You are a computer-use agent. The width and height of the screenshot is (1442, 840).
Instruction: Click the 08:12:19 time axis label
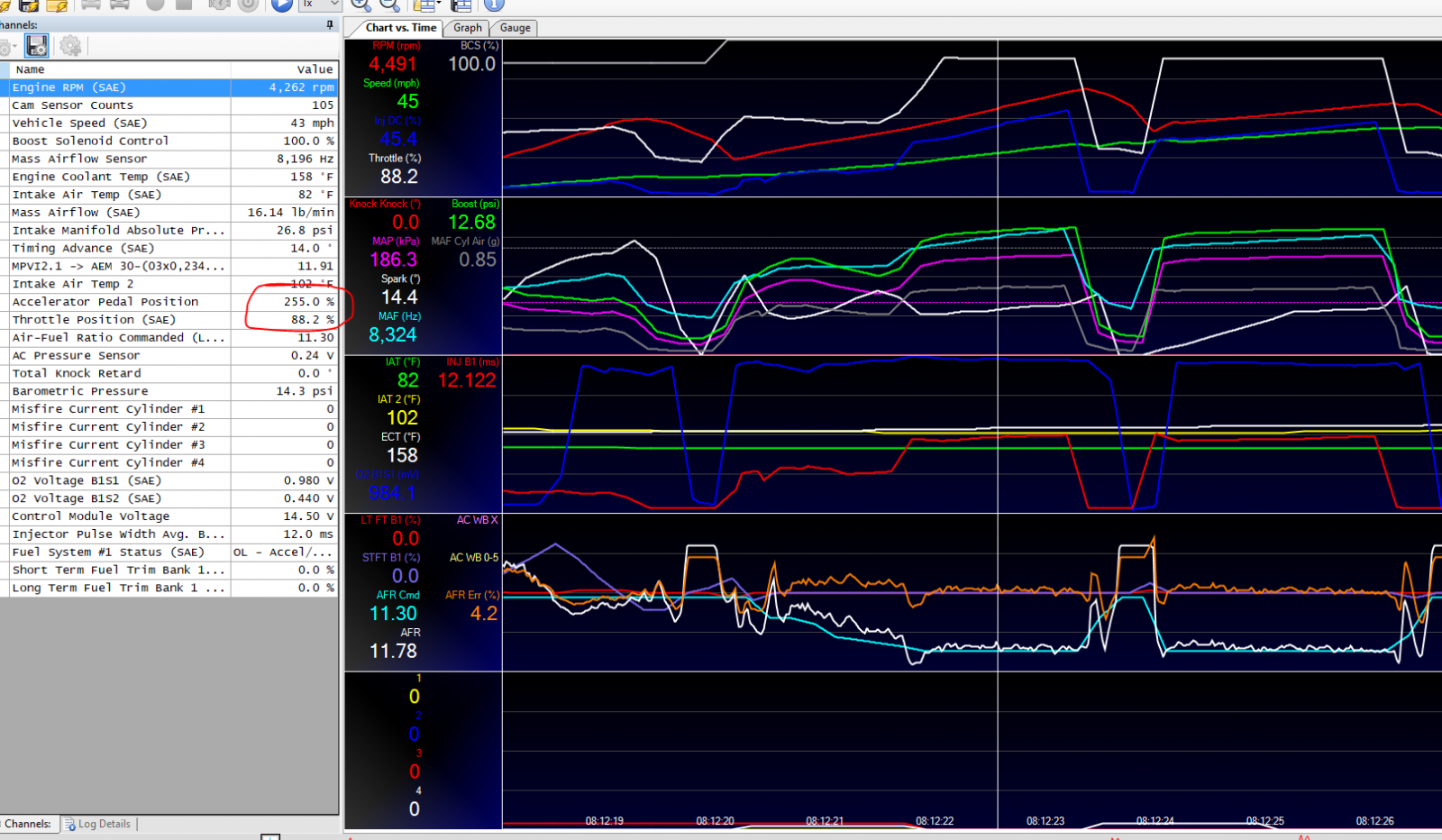click(x=605, y=820)
